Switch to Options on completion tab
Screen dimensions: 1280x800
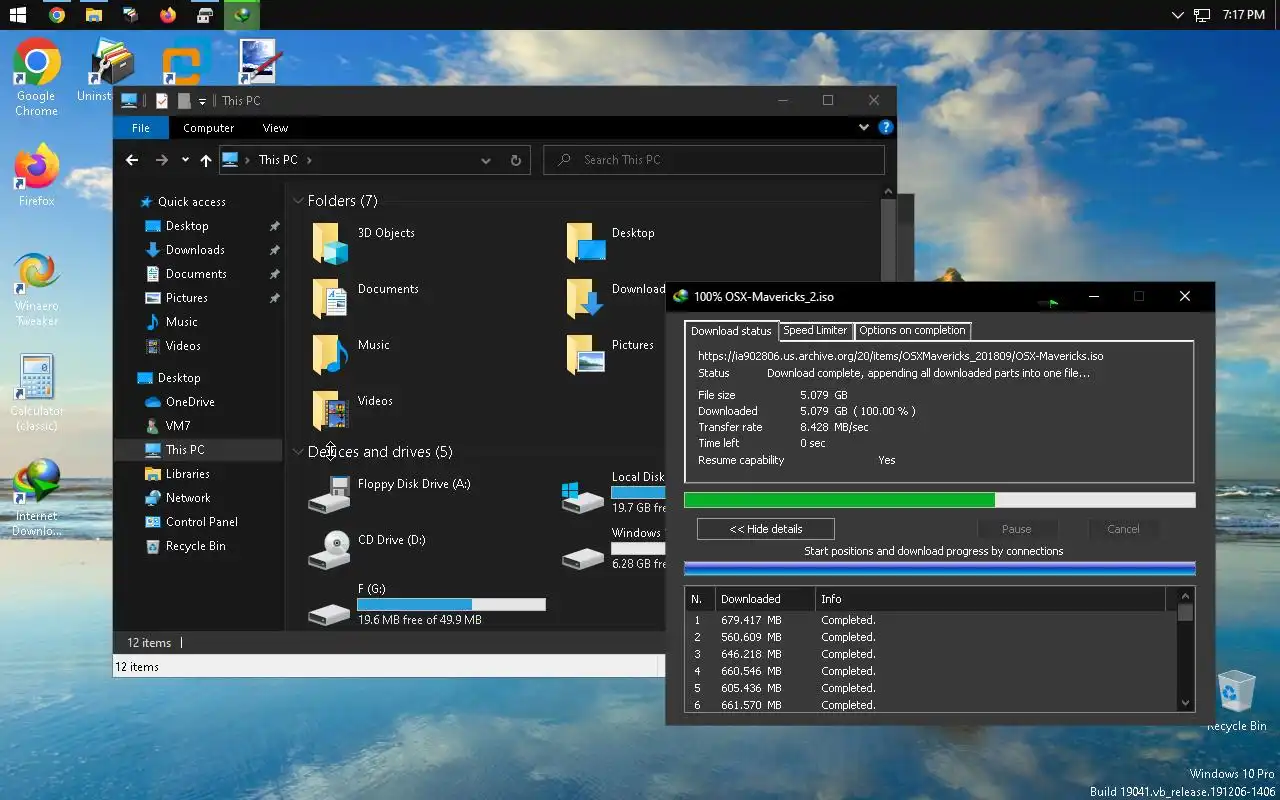tap(912, 330)
